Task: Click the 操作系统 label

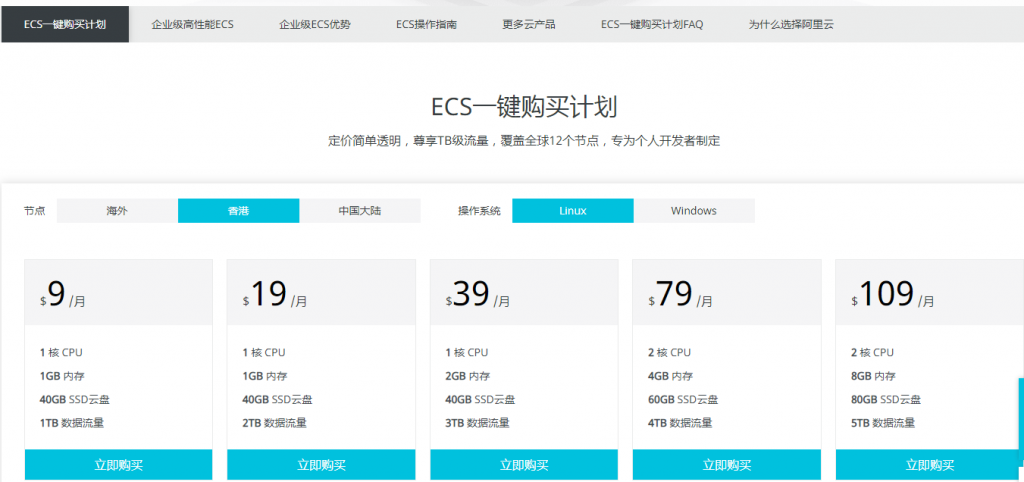Action: click(479, 211)
